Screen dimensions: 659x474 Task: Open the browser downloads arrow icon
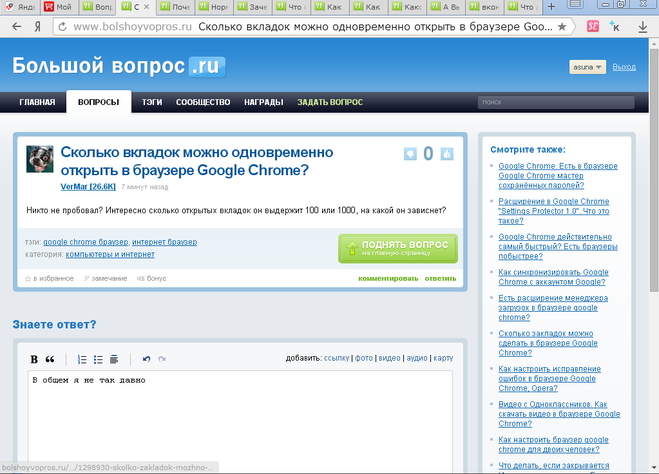pyautogui.click(x=642, y=27)
